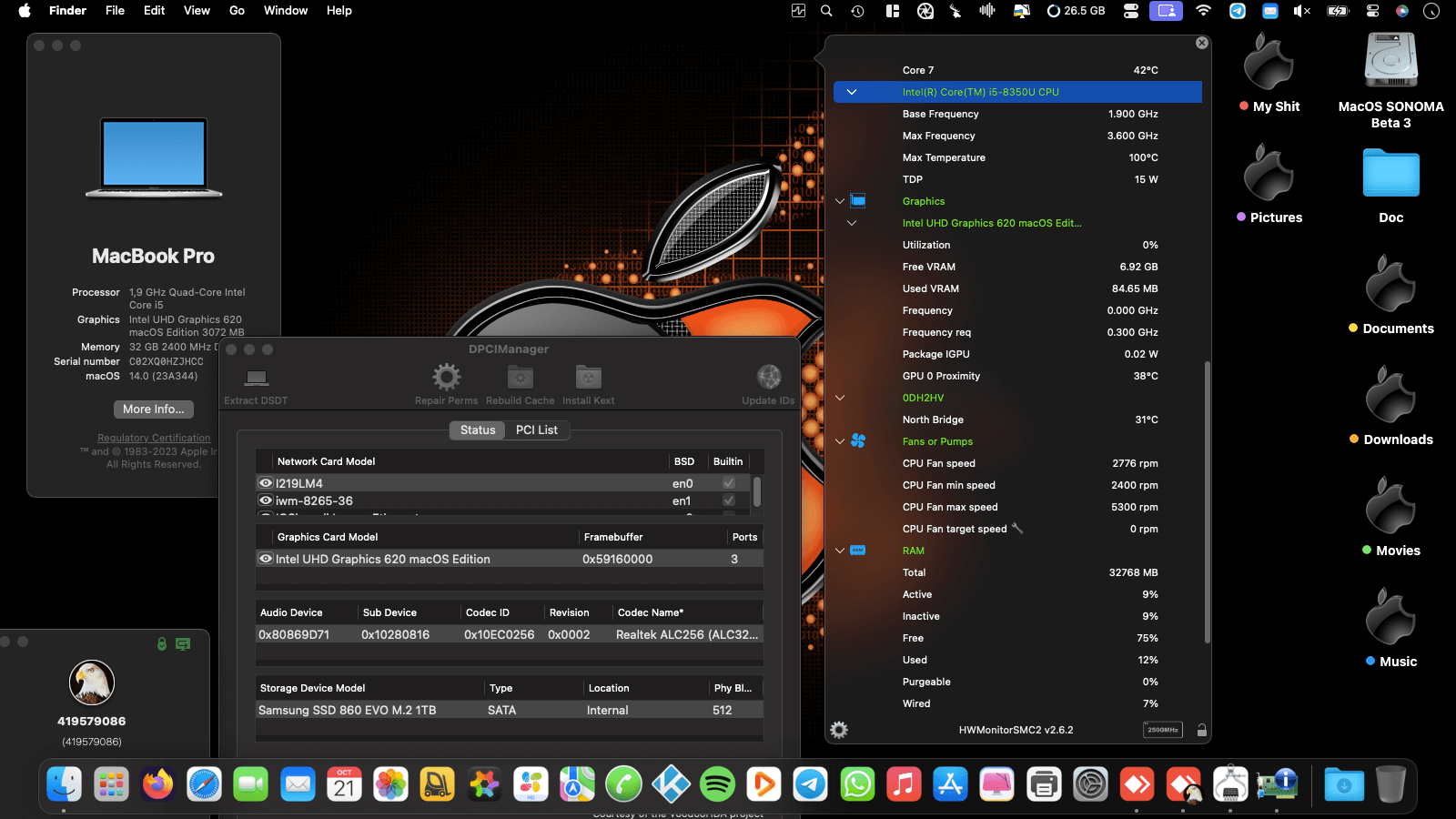Open the Calendar icon showing 21
Screen dimensions: 1456x819
click(344, 784)
